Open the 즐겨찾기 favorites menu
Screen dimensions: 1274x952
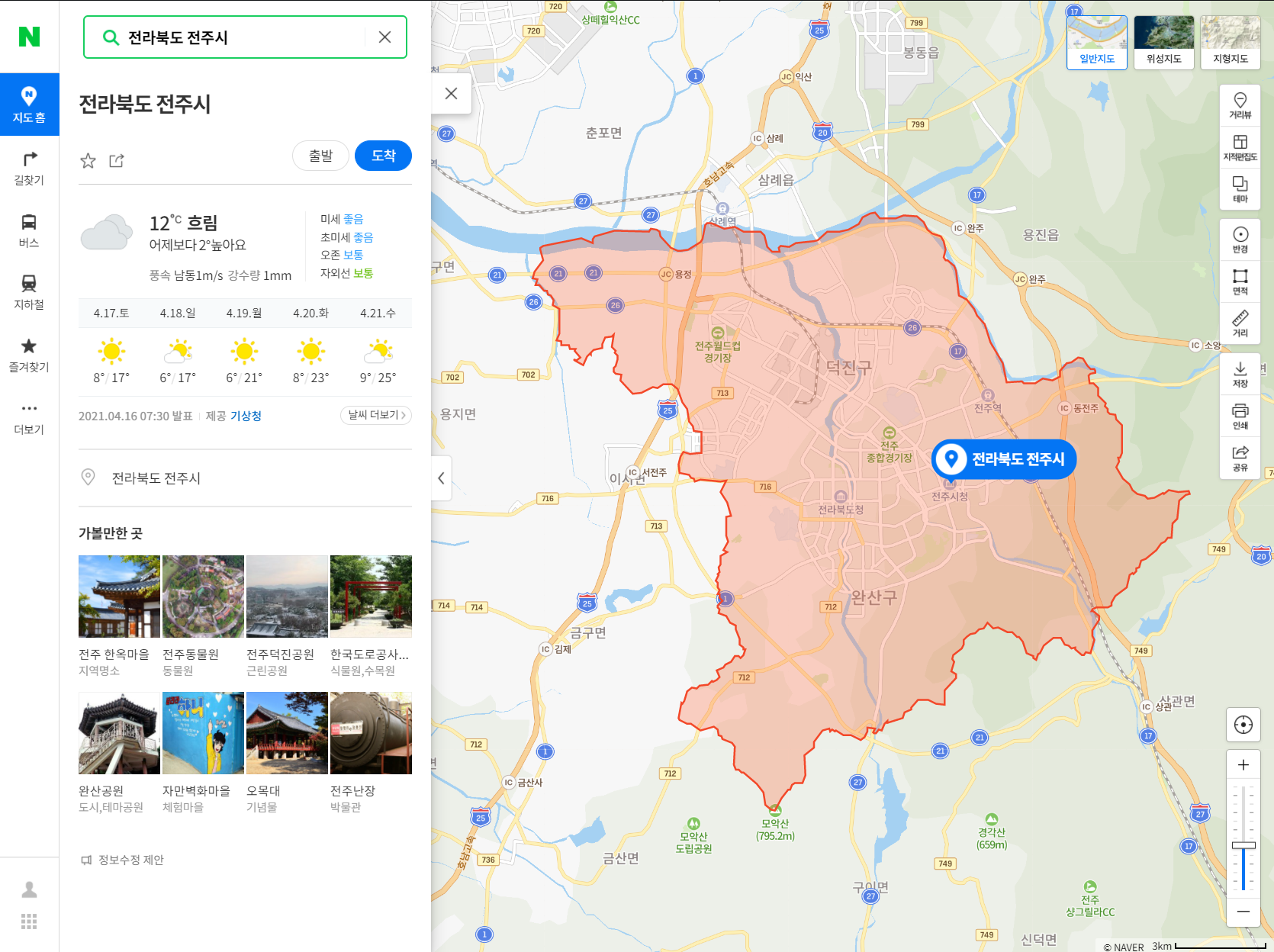tap(29, 355)
